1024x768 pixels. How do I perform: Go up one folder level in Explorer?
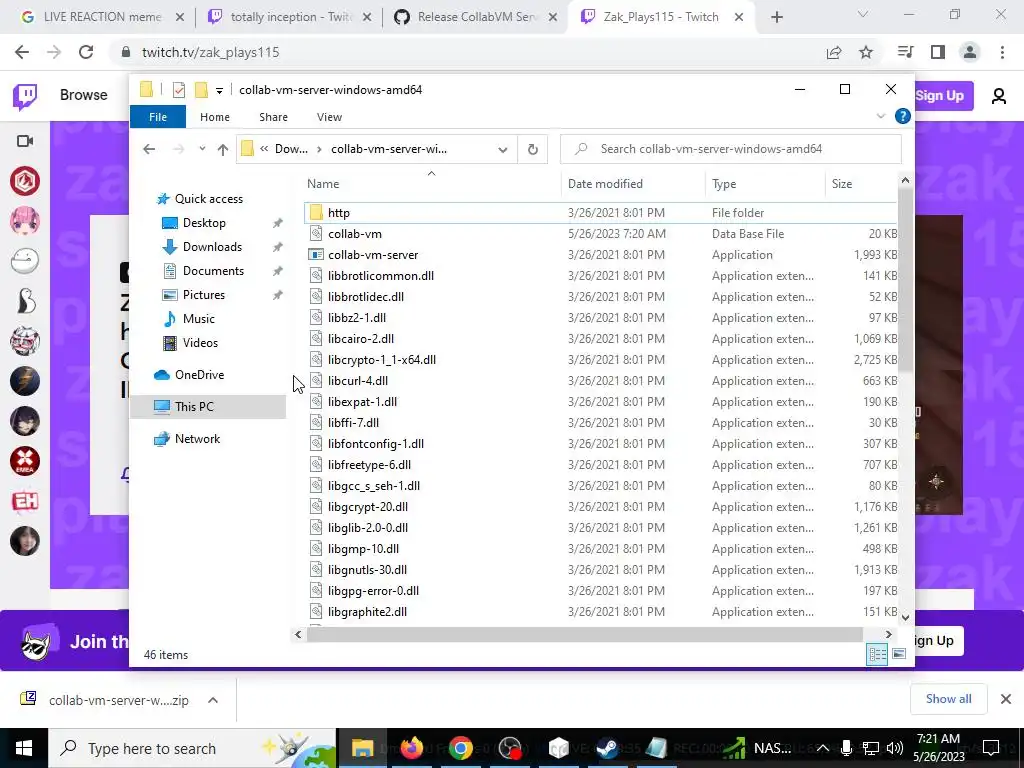click(x=223, y=150)
